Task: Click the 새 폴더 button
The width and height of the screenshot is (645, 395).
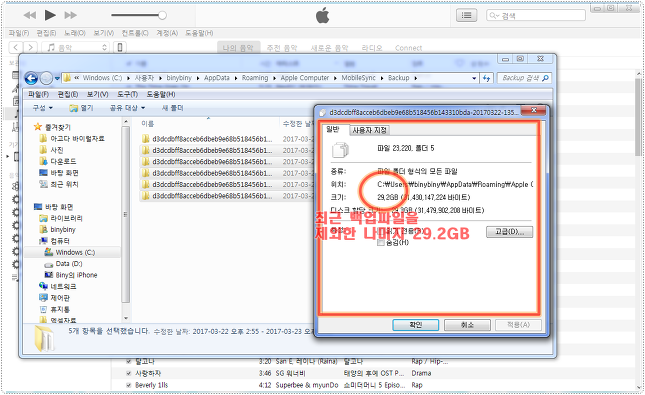Action: click(x=173, y=108)
